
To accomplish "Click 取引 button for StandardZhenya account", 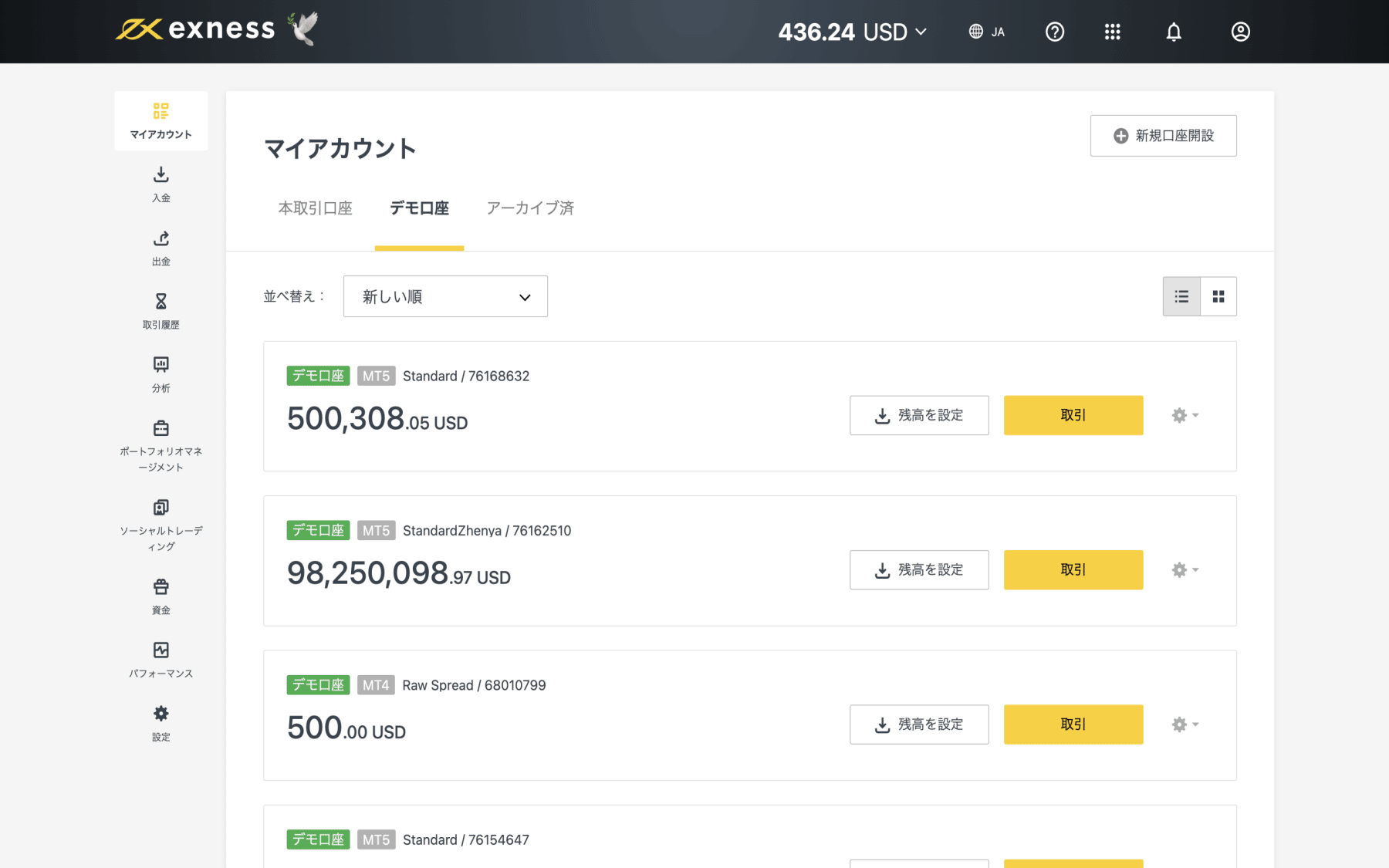I will (x=1073, y=570).
